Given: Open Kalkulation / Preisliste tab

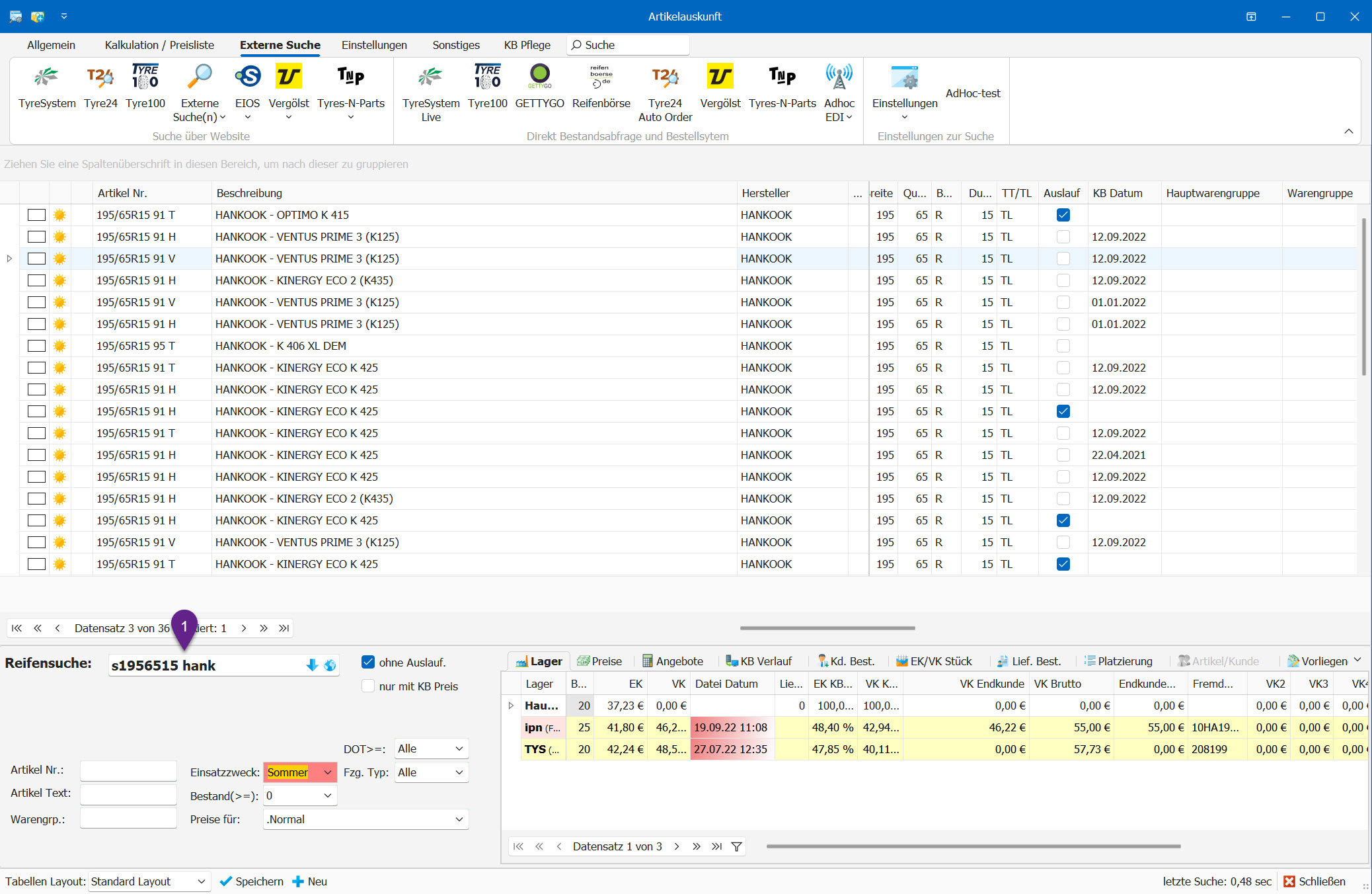Looking at the screenshot, I should [x=159, y=45].
